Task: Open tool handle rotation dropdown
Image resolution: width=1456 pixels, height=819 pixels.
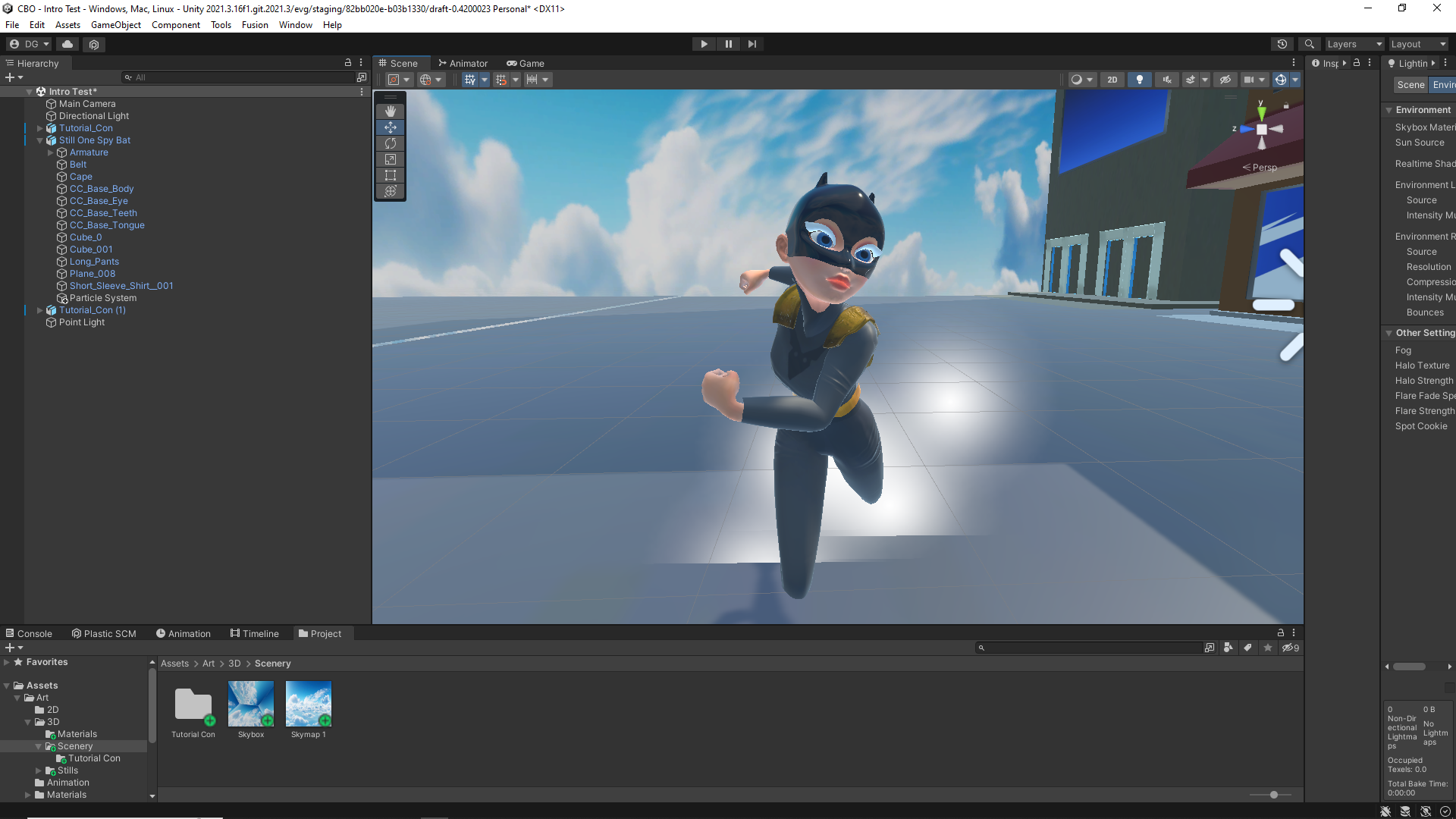Action: [x=431, y=80]
